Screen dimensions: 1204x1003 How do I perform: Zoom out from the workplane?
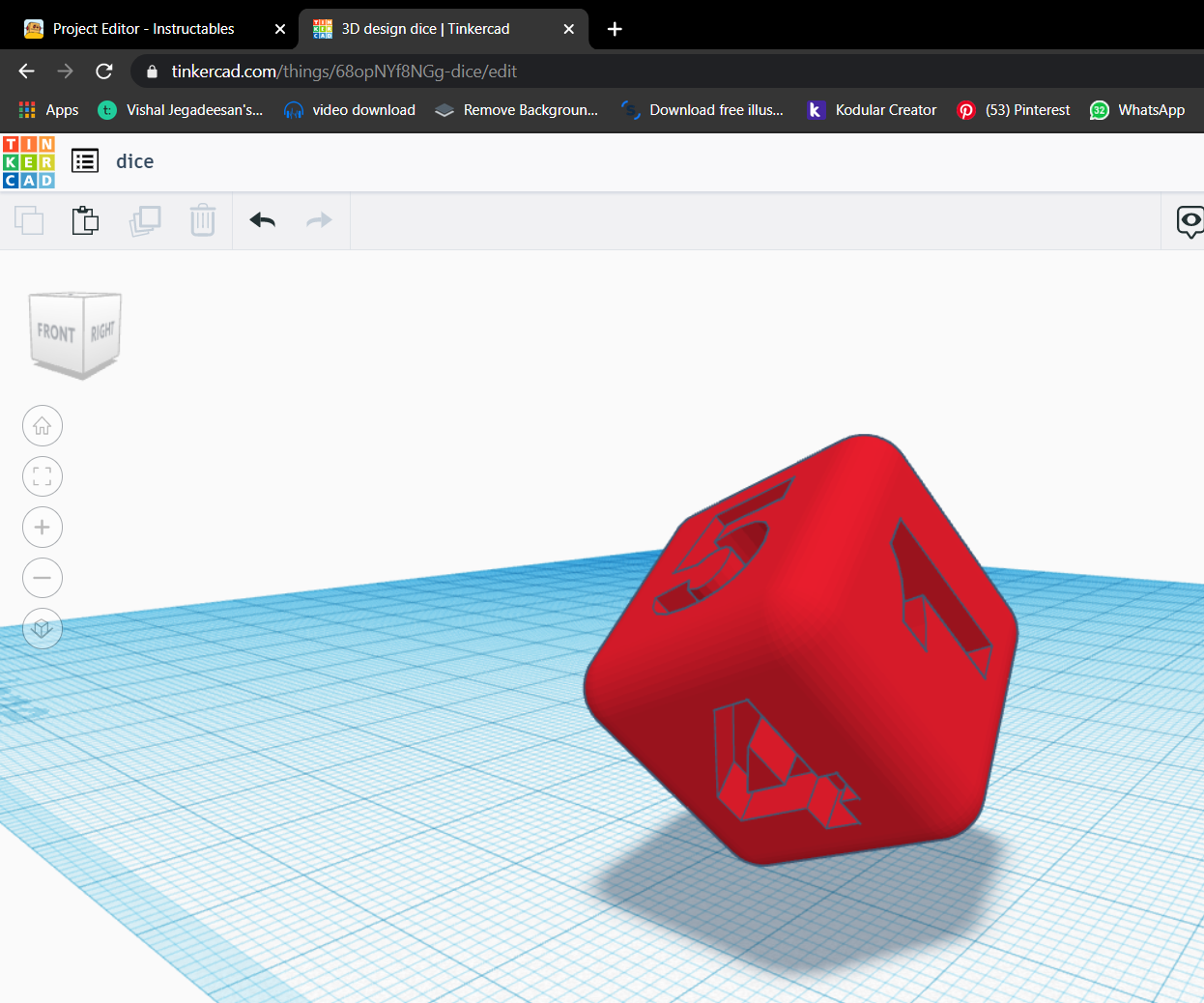coord(42,577)
